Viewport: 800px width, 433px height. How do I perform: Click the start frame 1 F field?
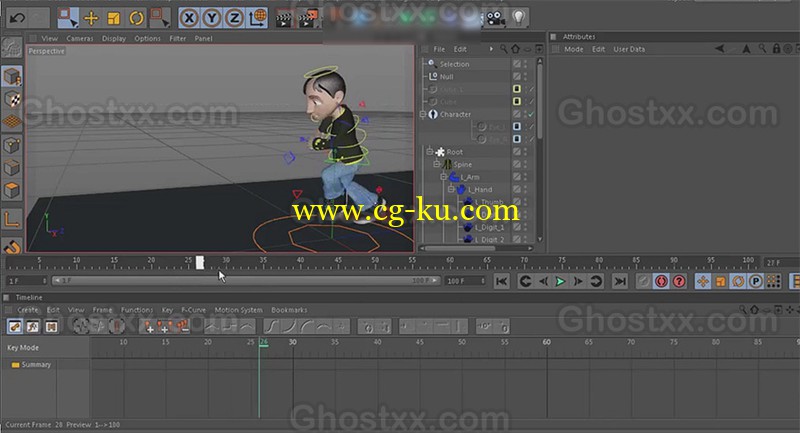click(27, 281)
